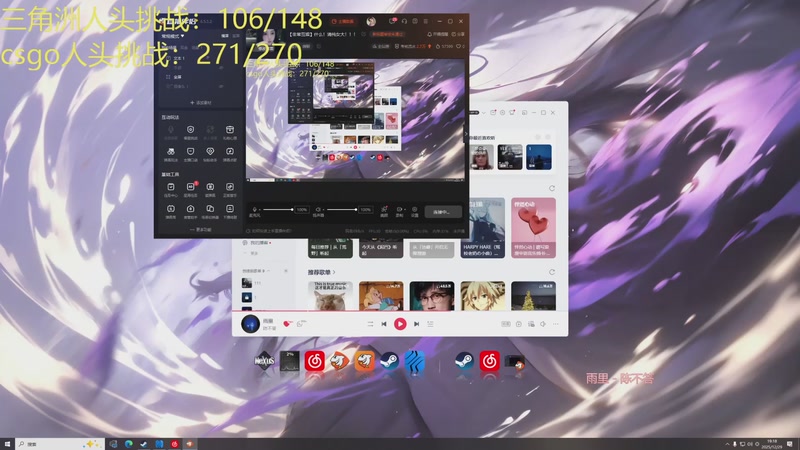Open the Christmas tree playlist cover
The height and width of the screenshot is (450, 800).
pos(533,296)
